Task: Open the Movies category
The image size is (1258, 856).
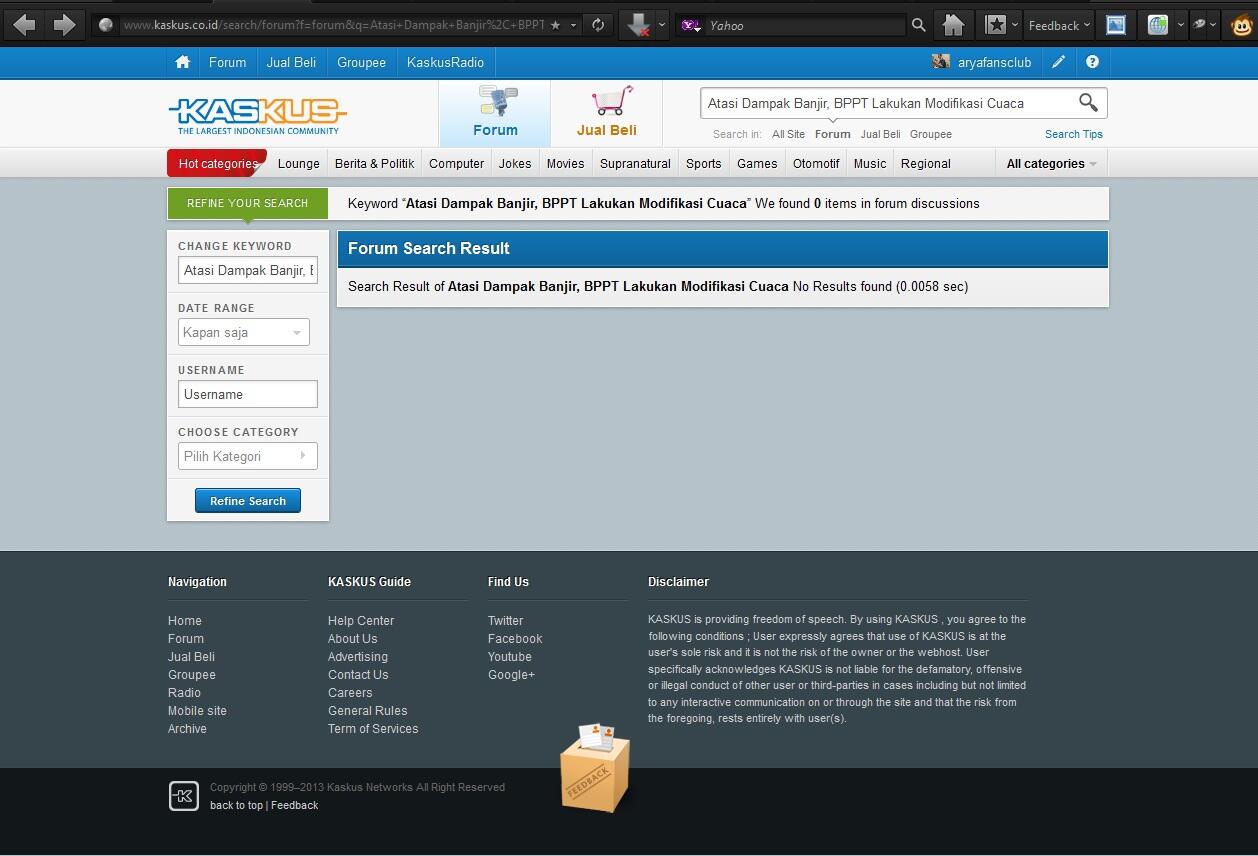Action: [x=565, y=164]
